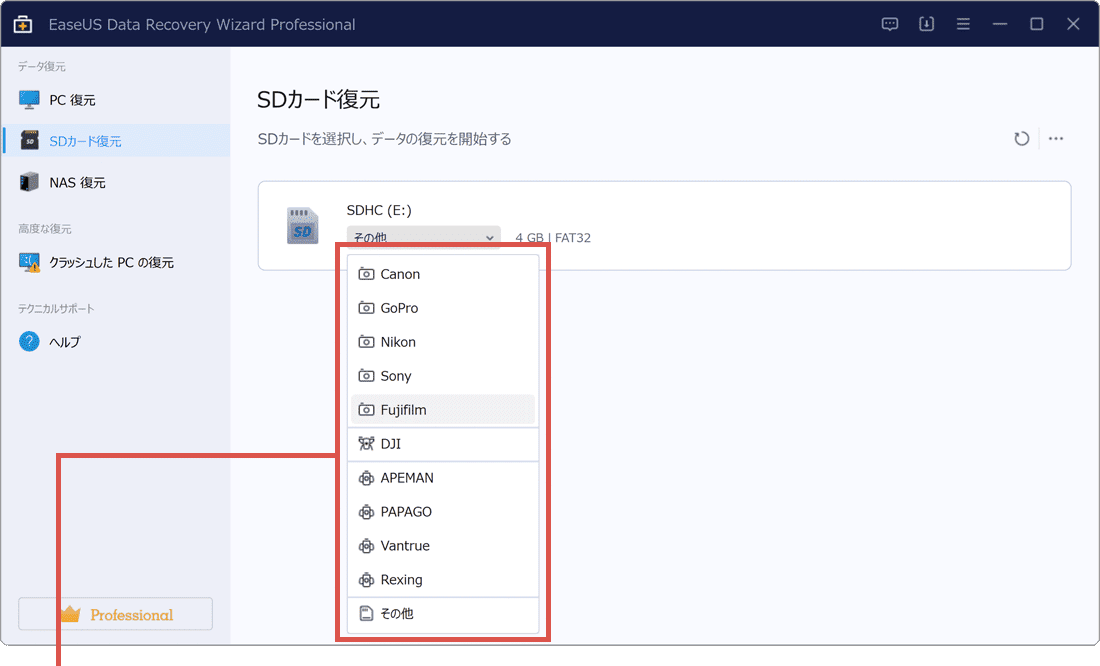This screenshot has height=666, width=1100.
Task: Select the PC 復元 recovery mode icon
Action: coord(28,99)
